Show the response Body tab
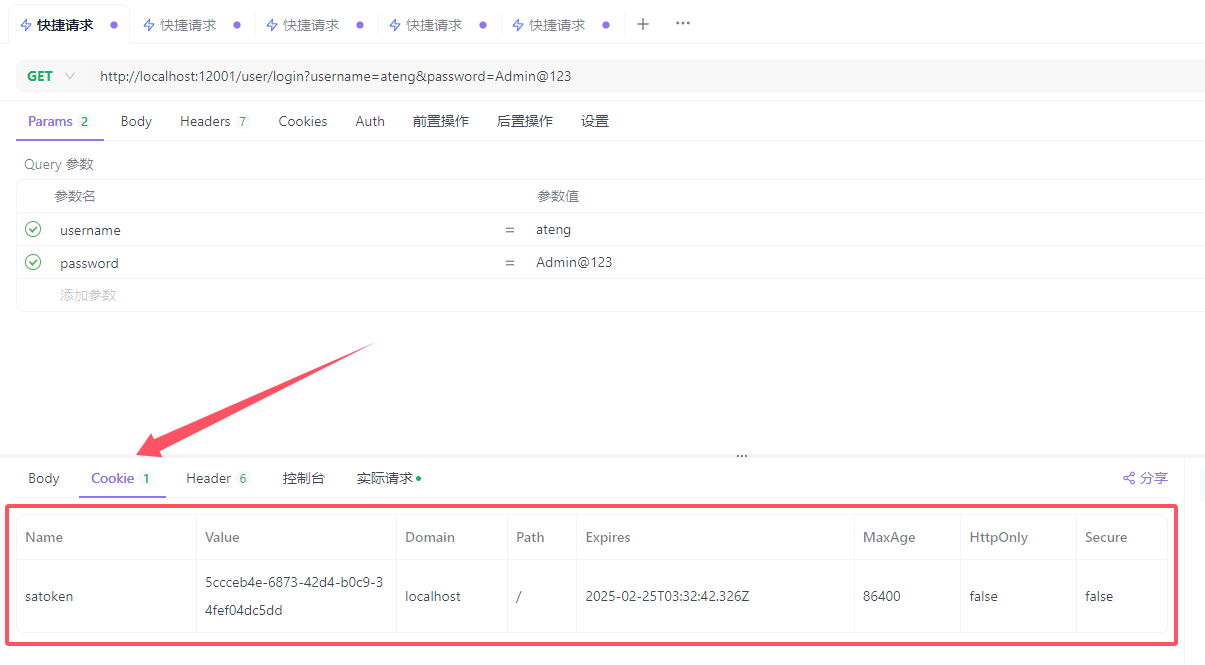The image size is (1205, 665). point(44,478)
